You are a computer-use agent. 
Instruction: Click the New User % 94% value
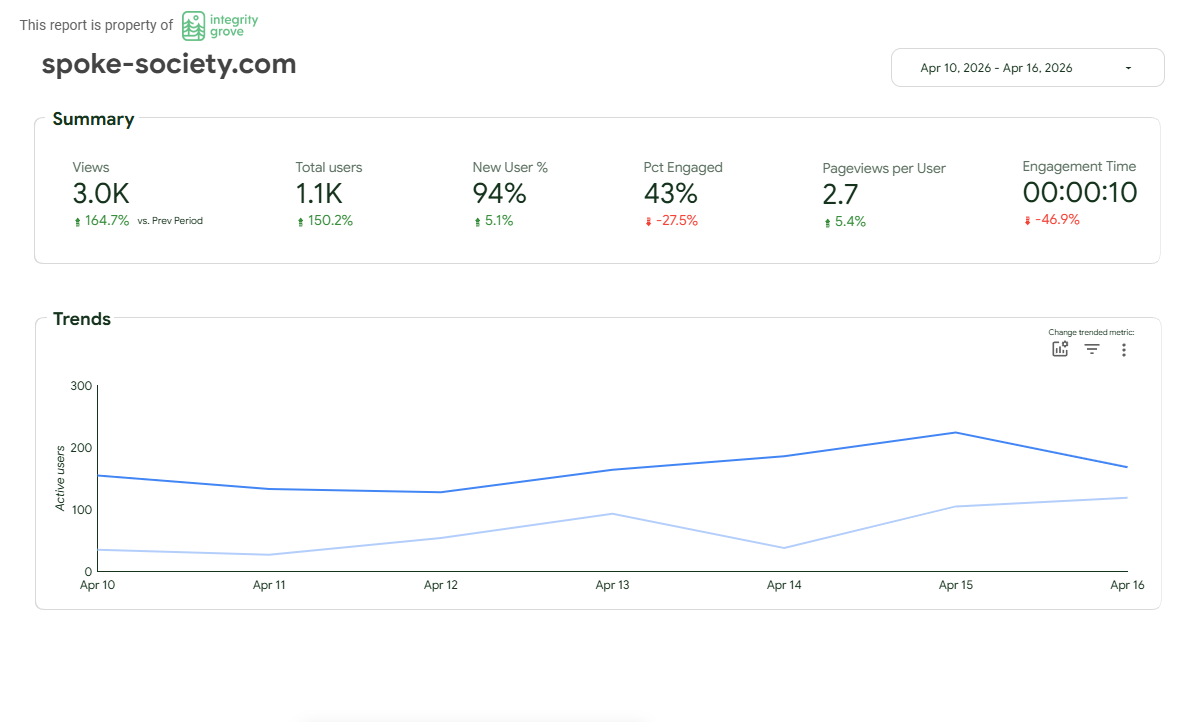click(499, 193)
